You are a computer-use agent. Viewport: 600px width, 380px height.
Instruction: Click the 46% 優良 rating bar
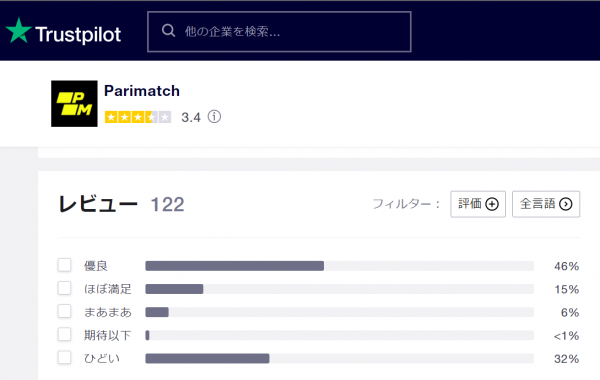click(x=339, y=266)
